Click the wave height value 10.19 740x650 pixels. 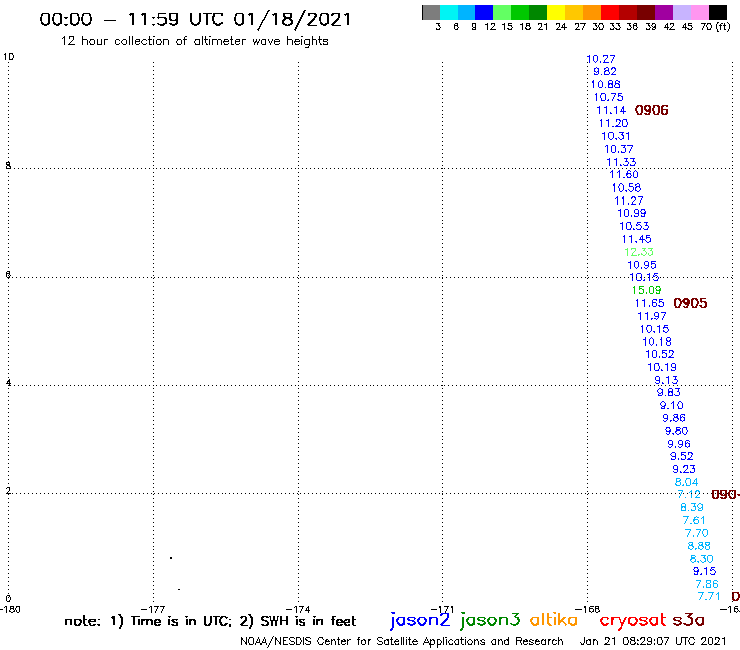pos(662,367)
